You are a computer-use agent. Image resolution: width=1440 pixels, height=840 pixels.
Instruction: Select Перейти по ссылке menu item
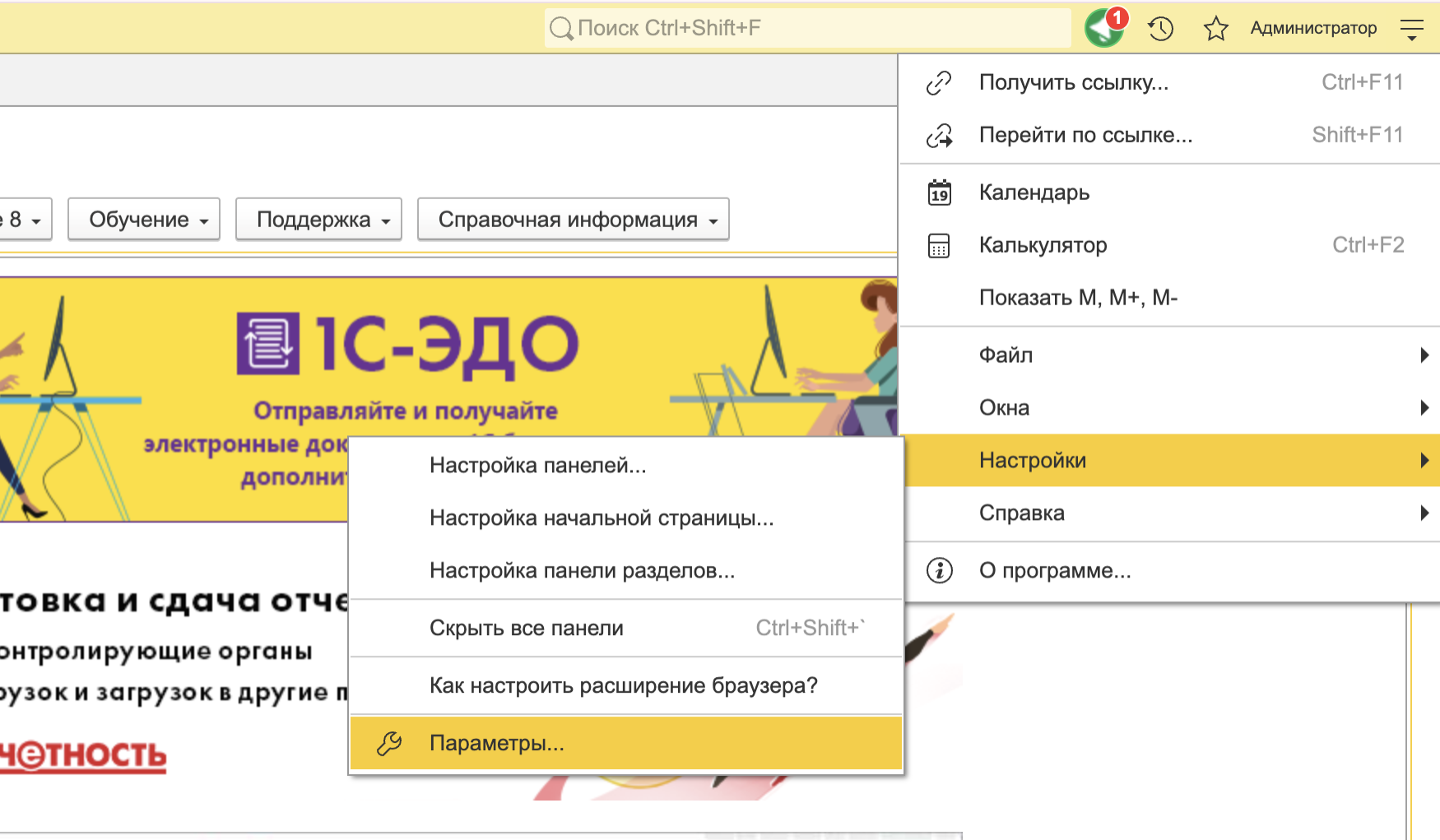[1170, 135]
